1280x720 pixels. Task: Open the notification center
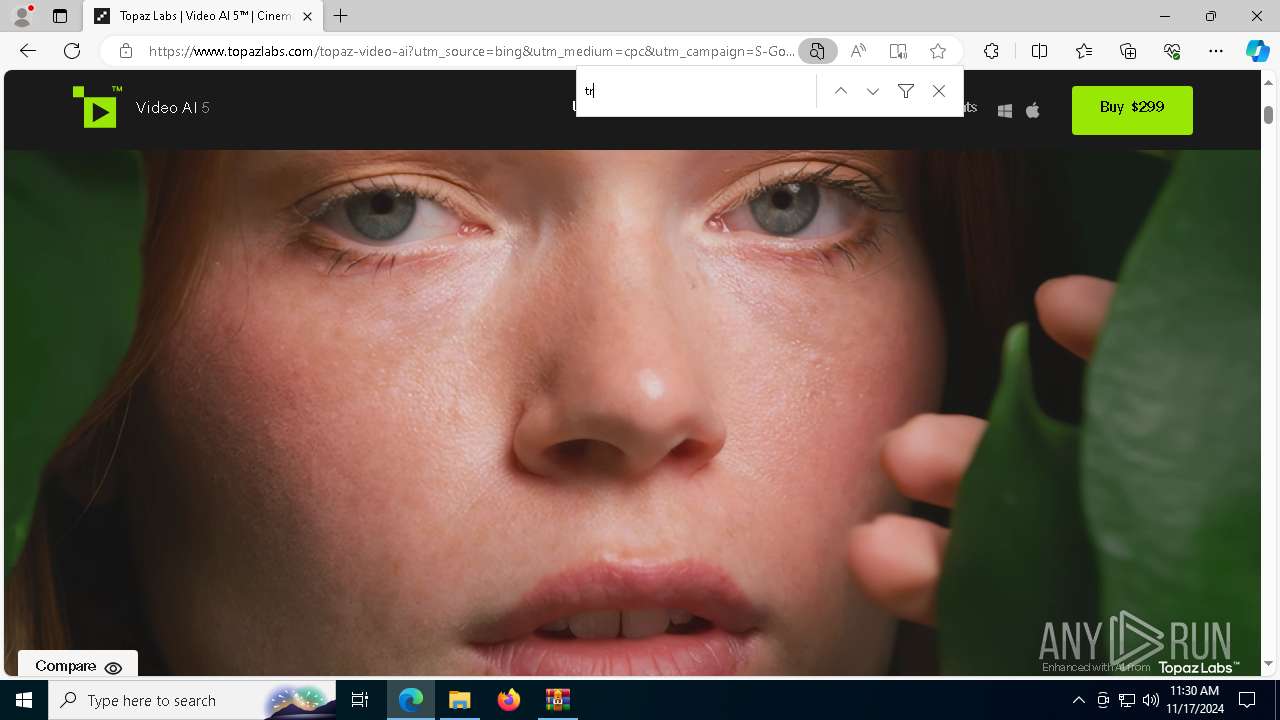(1247, 700)
